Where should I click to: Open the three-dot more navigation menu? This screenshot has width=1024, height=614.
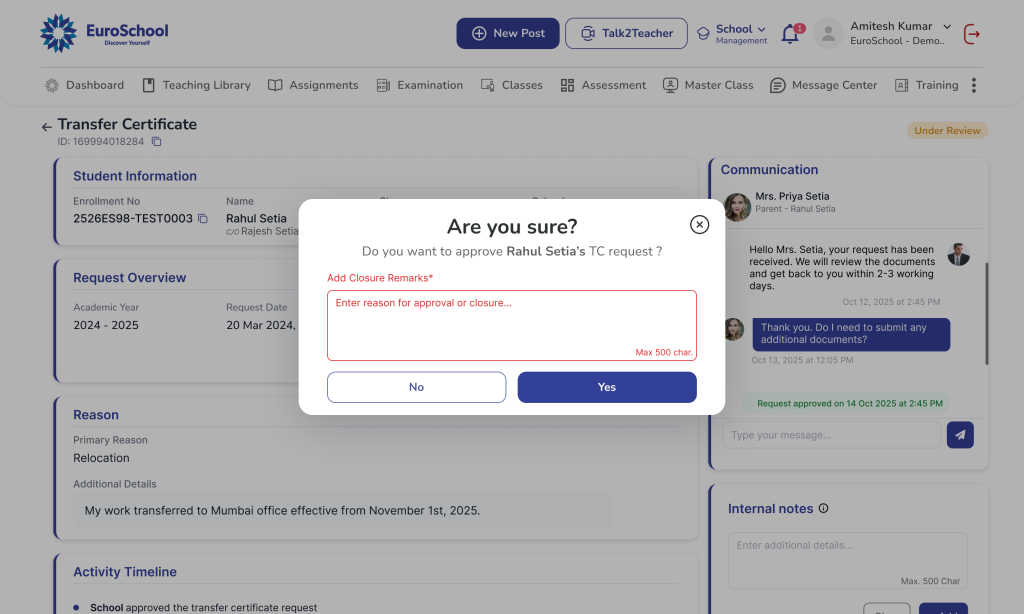(x=974, y=85)
